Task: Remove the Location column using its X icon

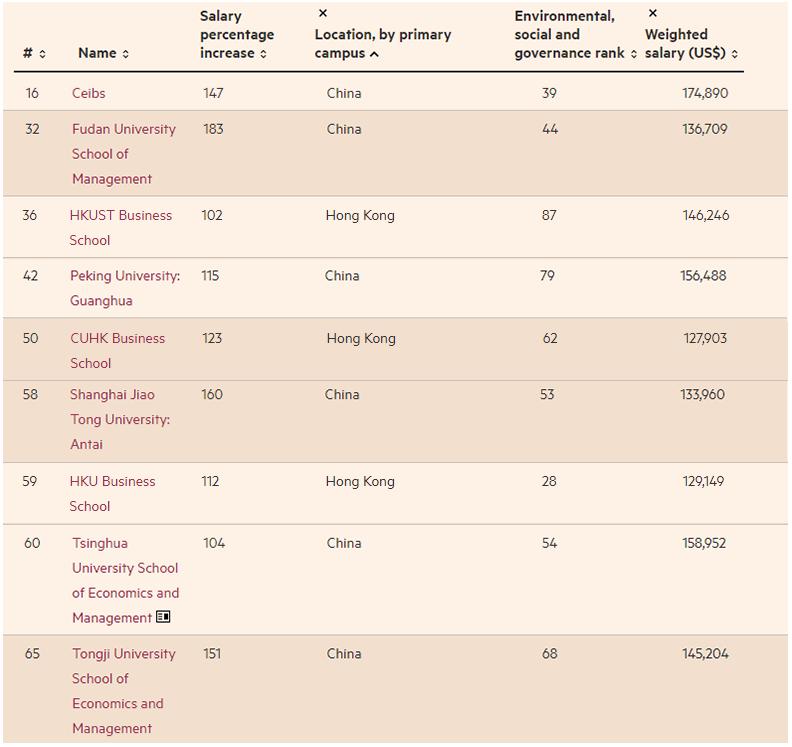Action: pos(322,14)
